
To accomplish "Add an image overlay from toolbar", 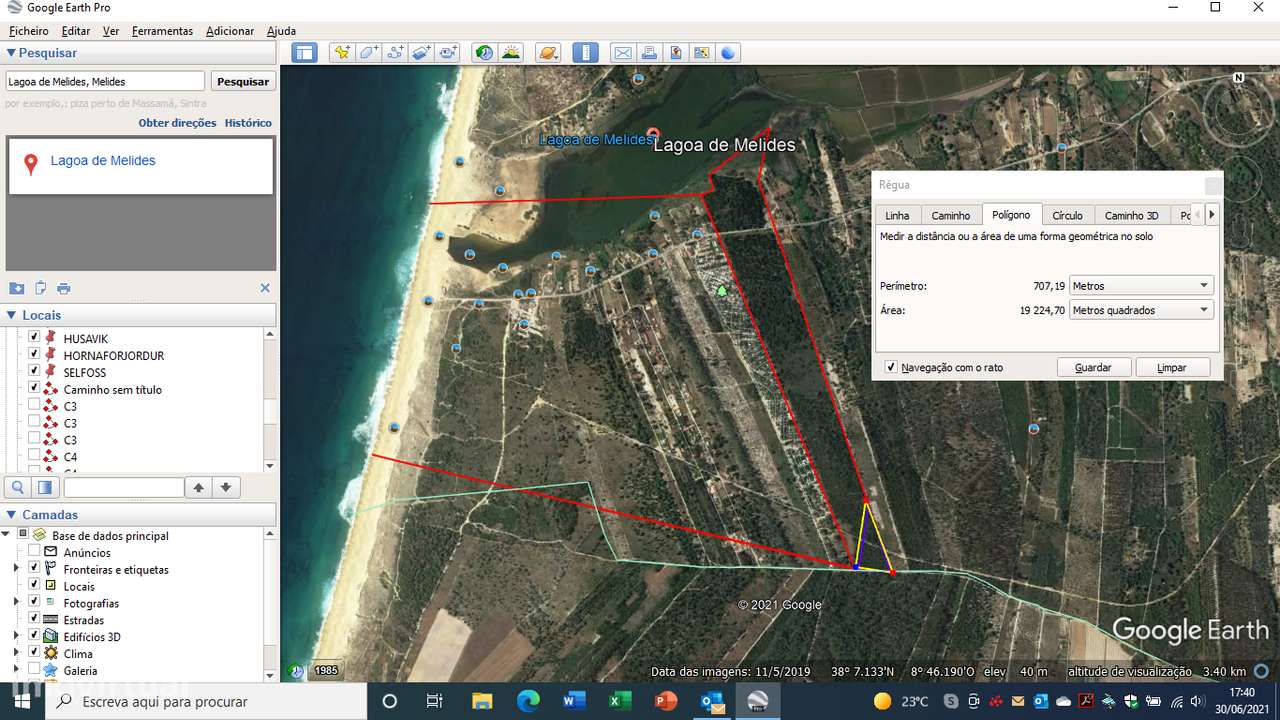I will (421, 52).
